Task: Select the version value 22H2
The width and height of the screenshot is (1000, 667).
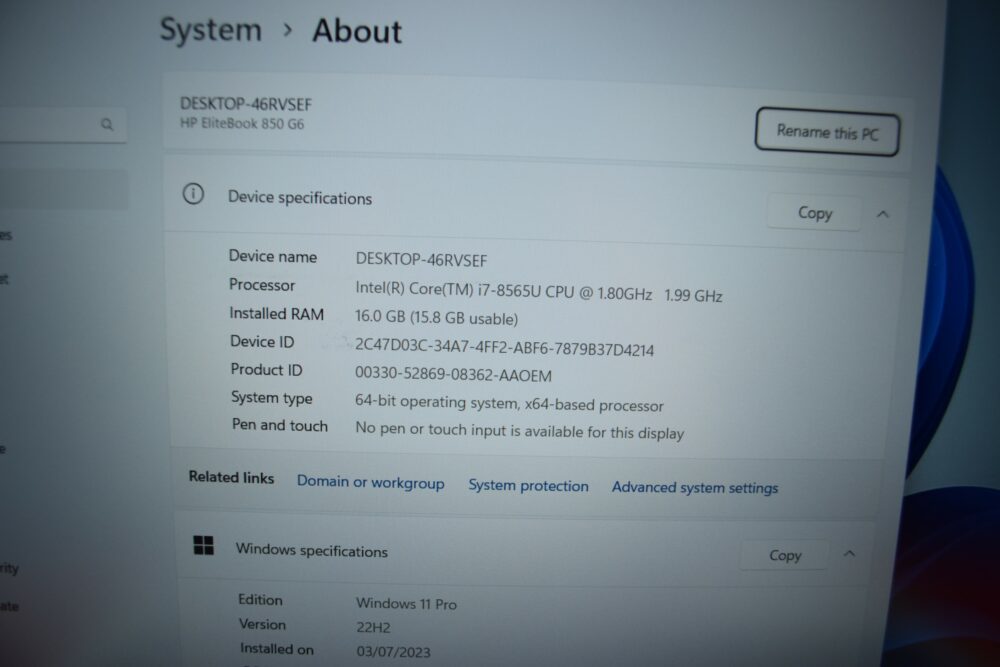Action: tap(373, 627)
